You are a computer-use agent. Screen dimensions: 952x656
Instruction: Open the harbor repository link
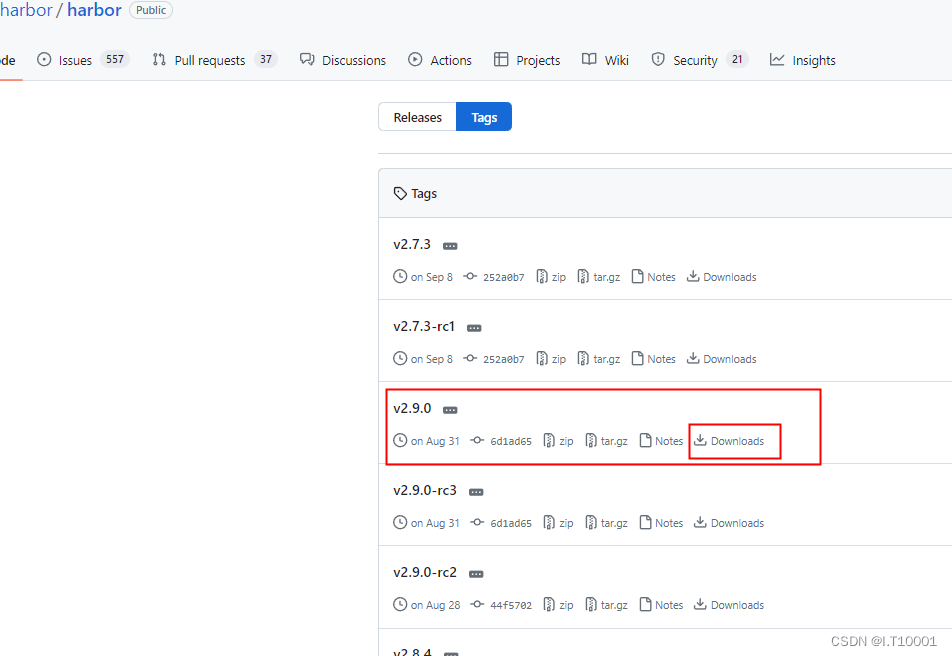pyautogui.click(x=94, y=10)
